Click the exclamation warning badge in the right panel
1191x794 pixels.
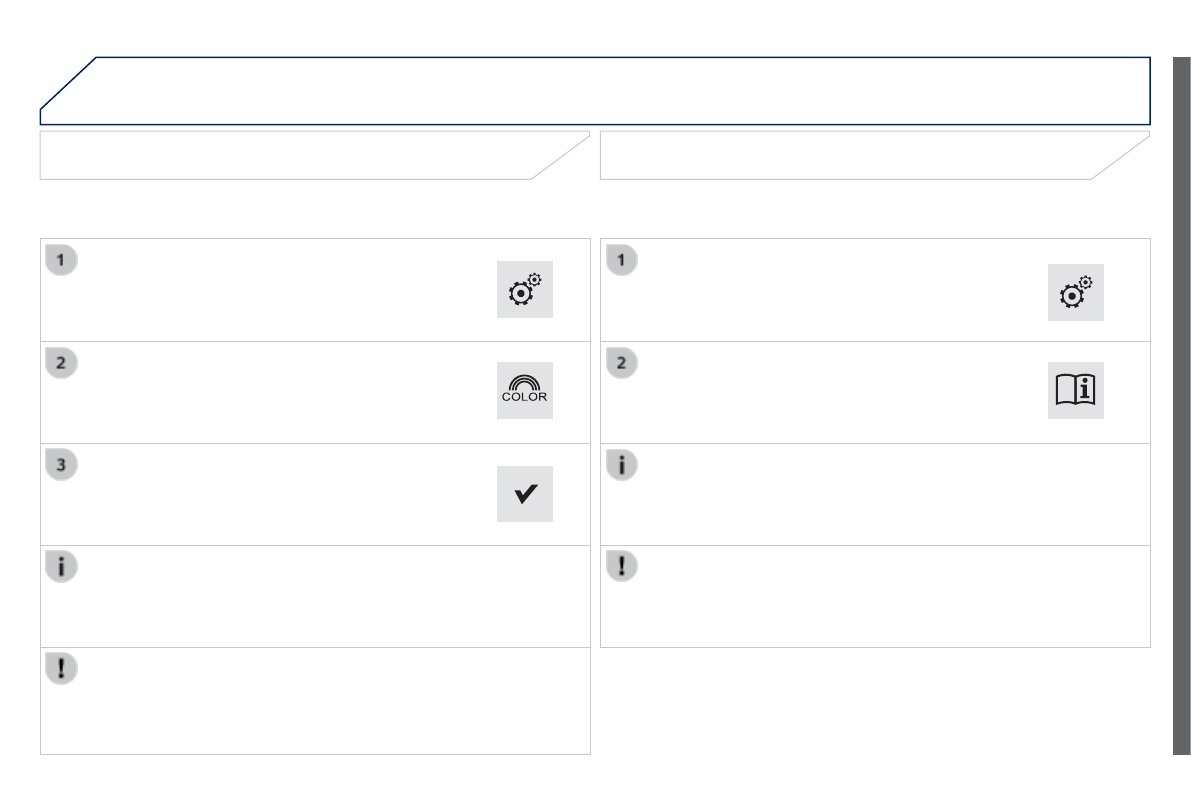click(621, 566)
